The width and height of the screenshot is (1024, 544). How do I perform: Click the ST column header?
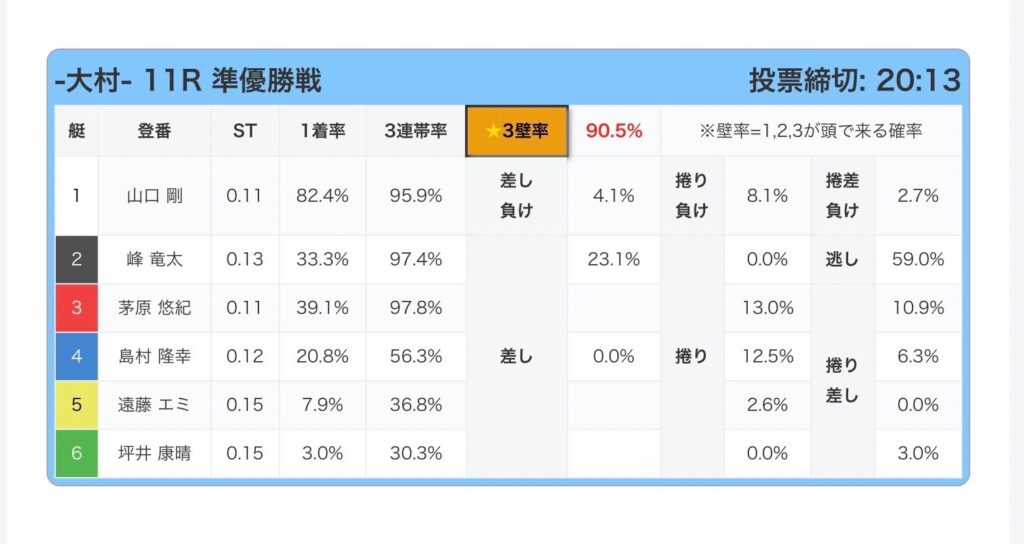[245, 131]
